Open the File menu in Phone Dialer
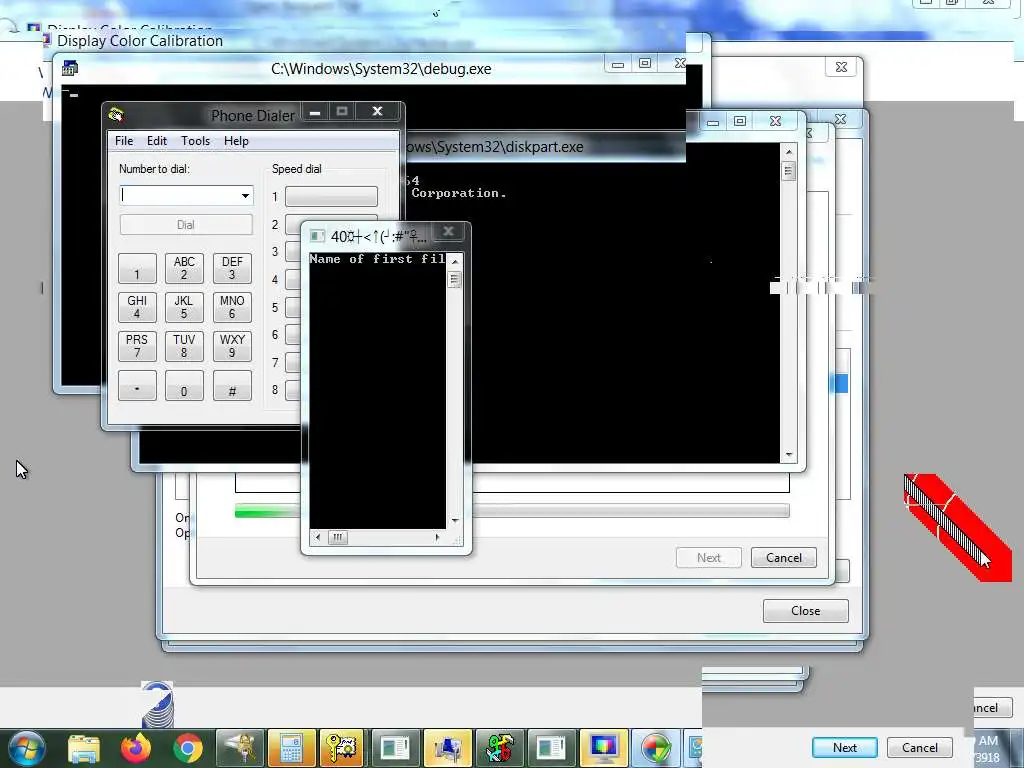The width and height of the screenshot is (1024, 768). click(x=124, y=141)
